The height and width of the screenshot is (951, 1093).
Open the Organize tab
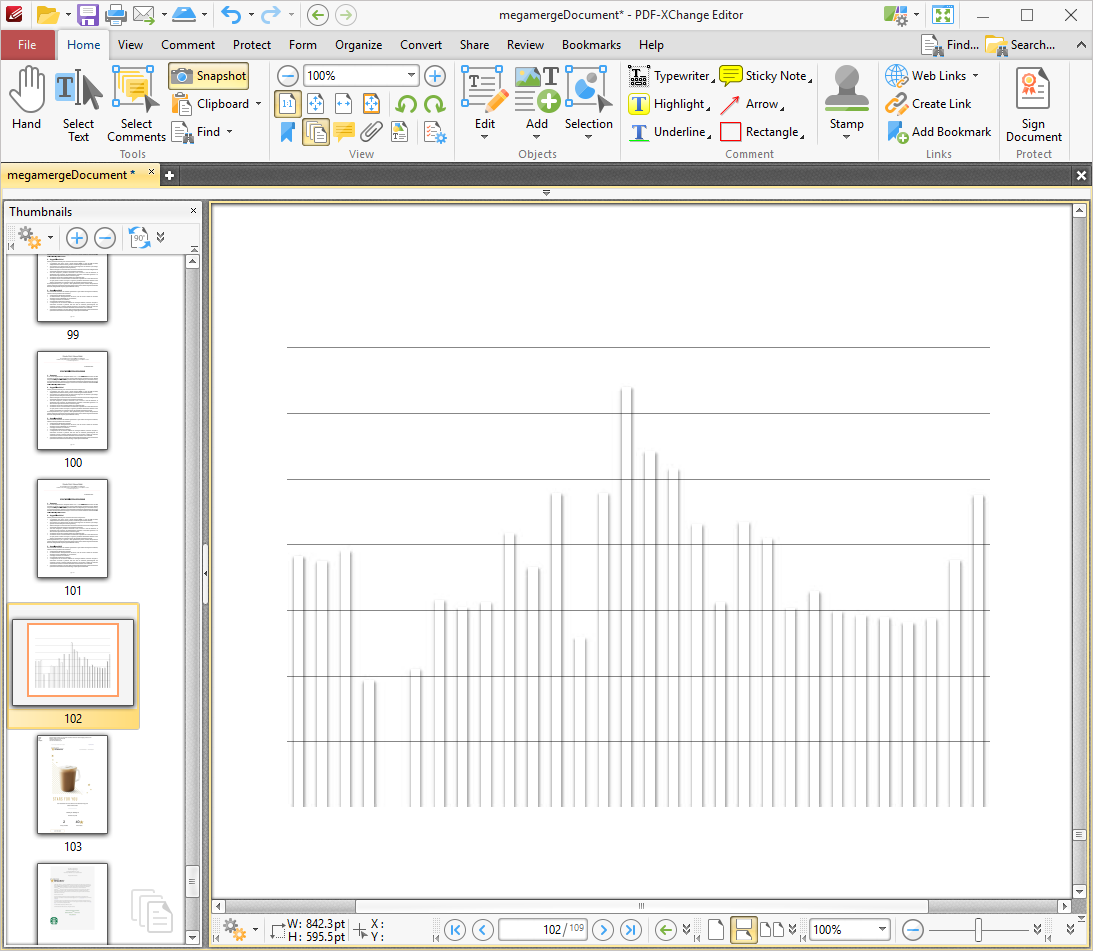[358, 45]
